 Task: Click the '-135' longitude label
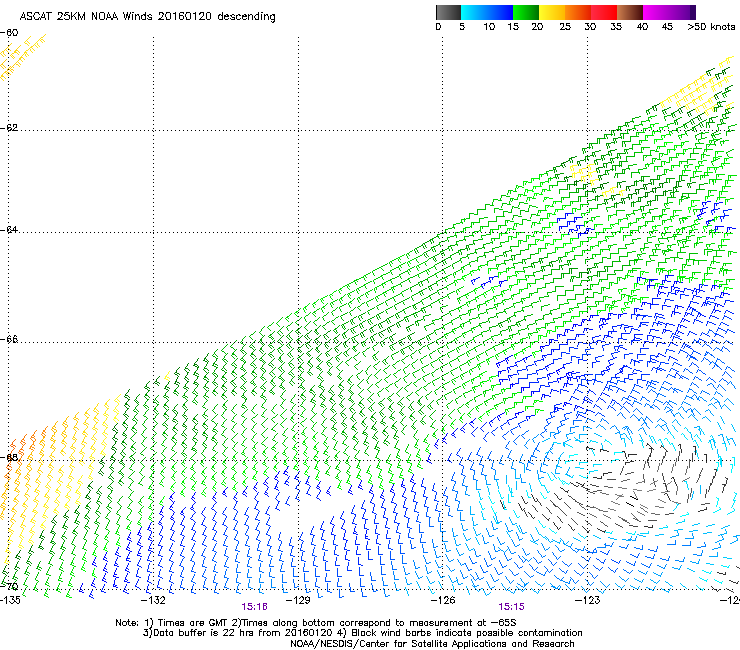click(x=10, y=600)
